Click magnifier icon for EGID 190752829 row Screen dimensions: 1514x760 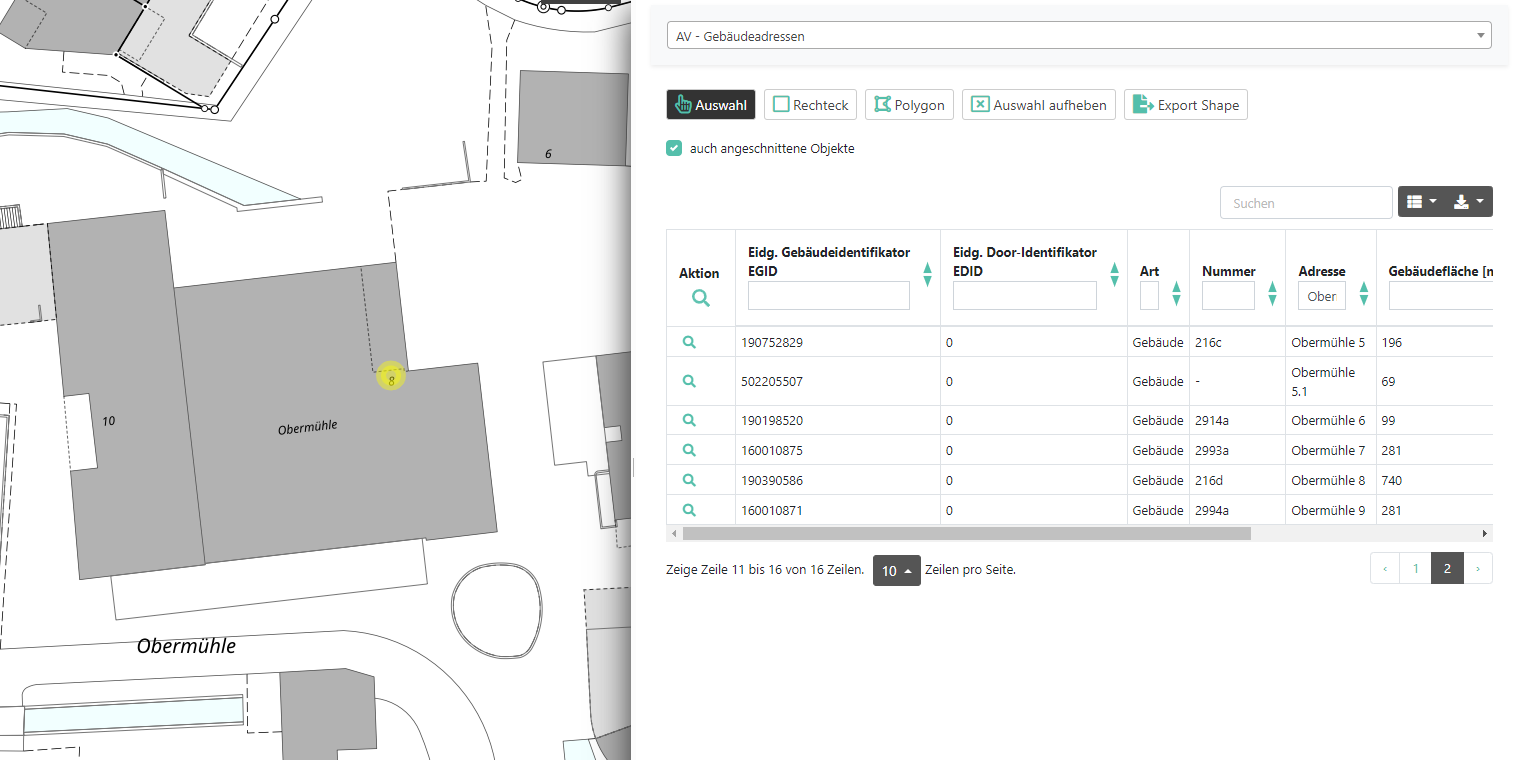(x=689, y=342)
